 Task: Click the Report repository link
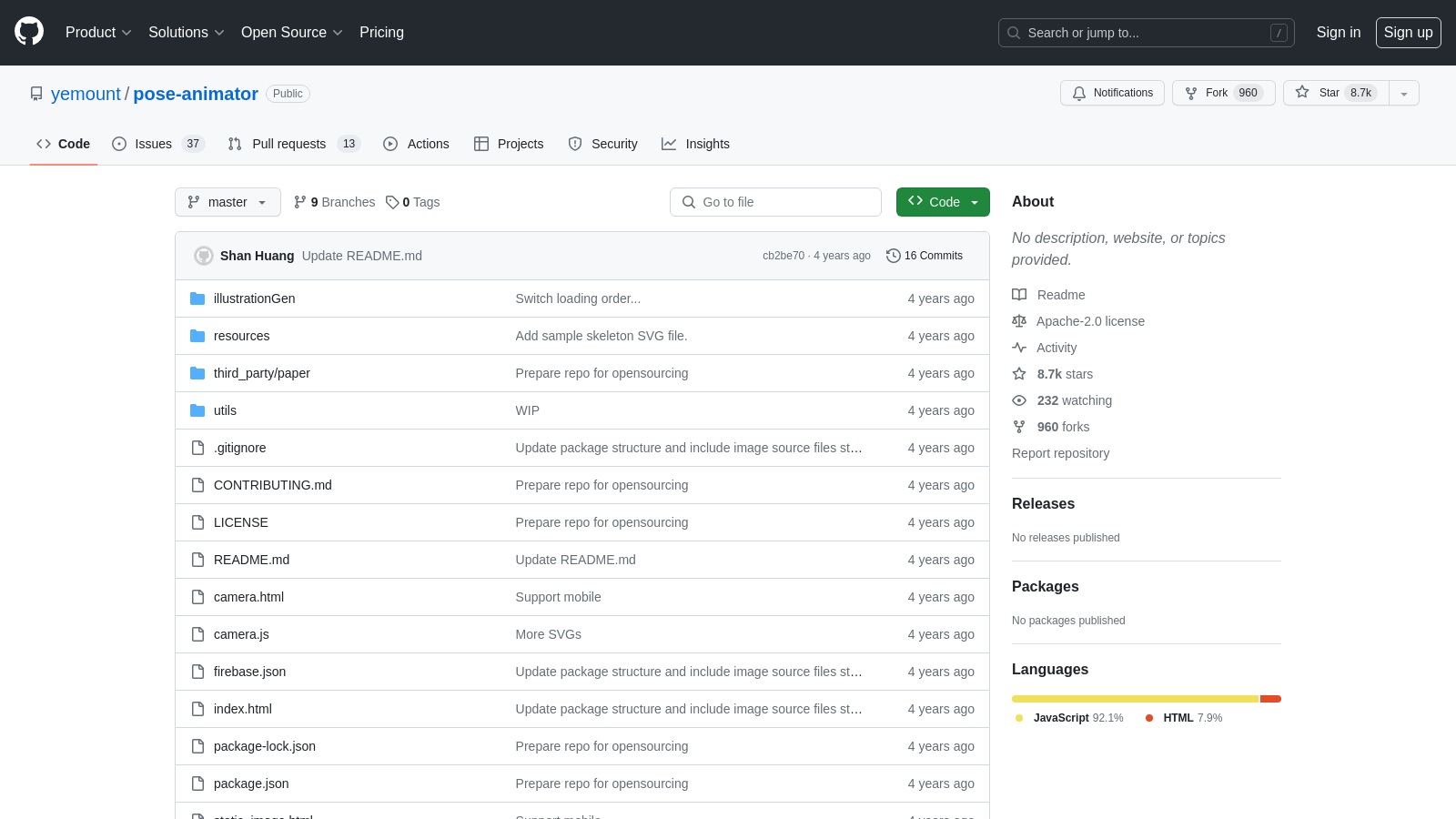[x=1060, y=453]
